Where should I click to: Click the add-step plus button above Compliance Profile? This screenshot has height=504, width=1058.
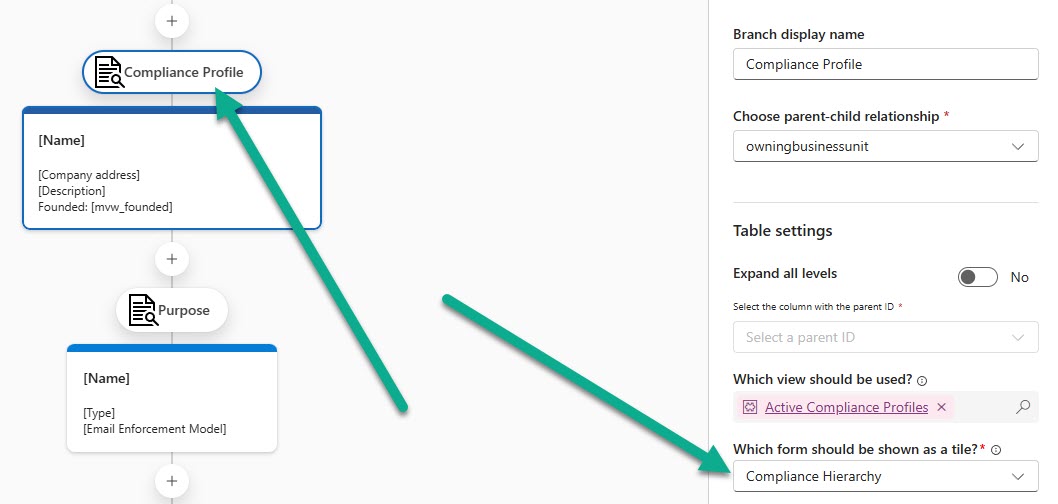(172, 20)
